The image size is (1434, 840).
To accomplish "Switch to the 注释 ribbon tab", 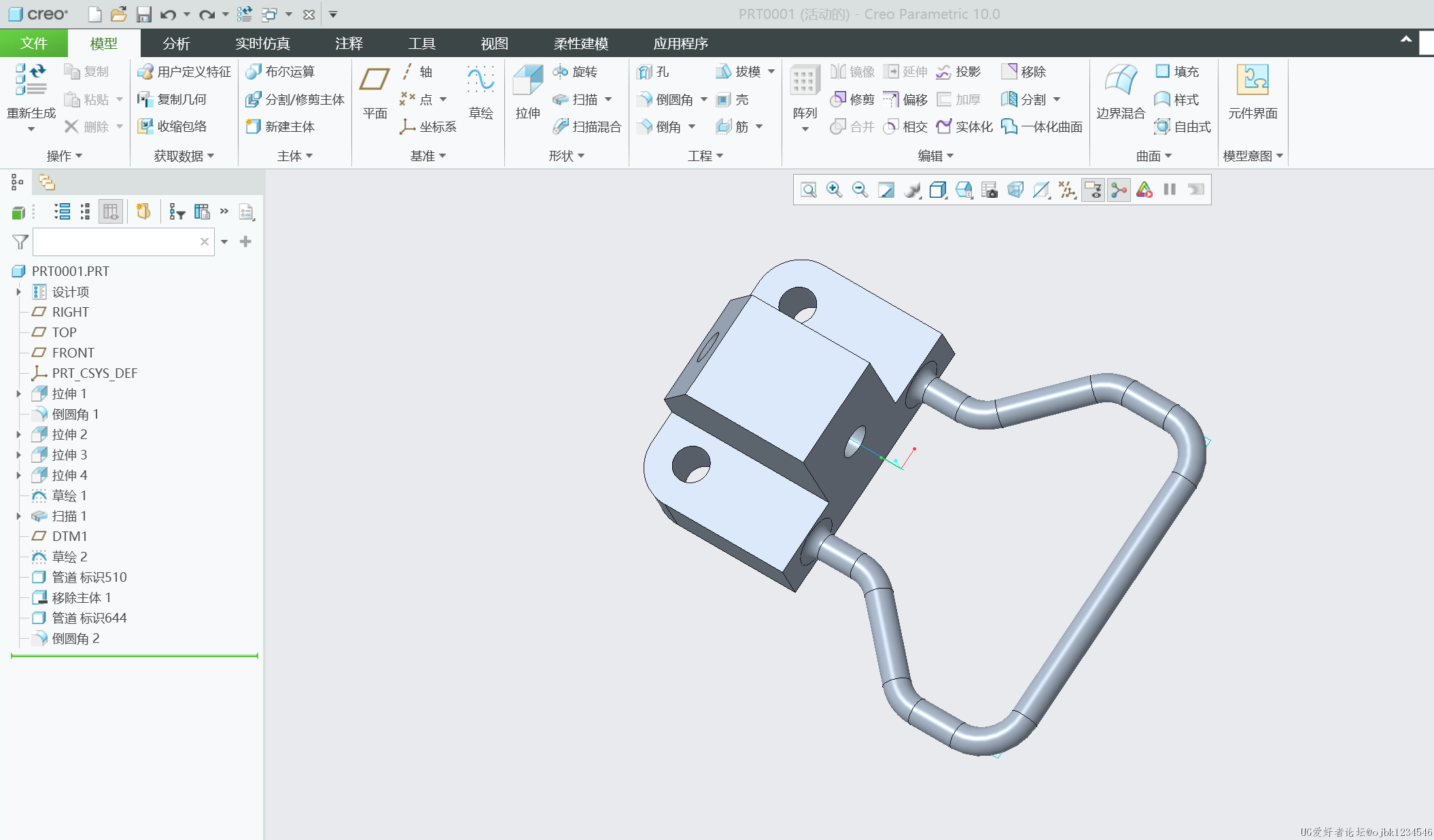I will [x=349, y=43].
